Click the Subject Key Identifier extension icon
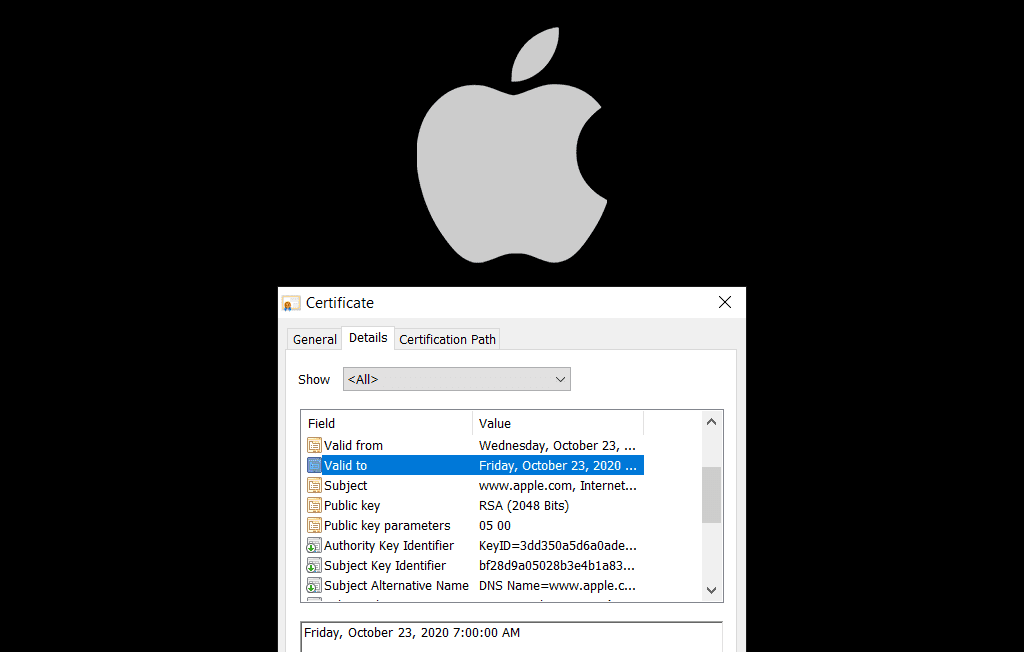 pyautogui.click(x=314, y=566)
